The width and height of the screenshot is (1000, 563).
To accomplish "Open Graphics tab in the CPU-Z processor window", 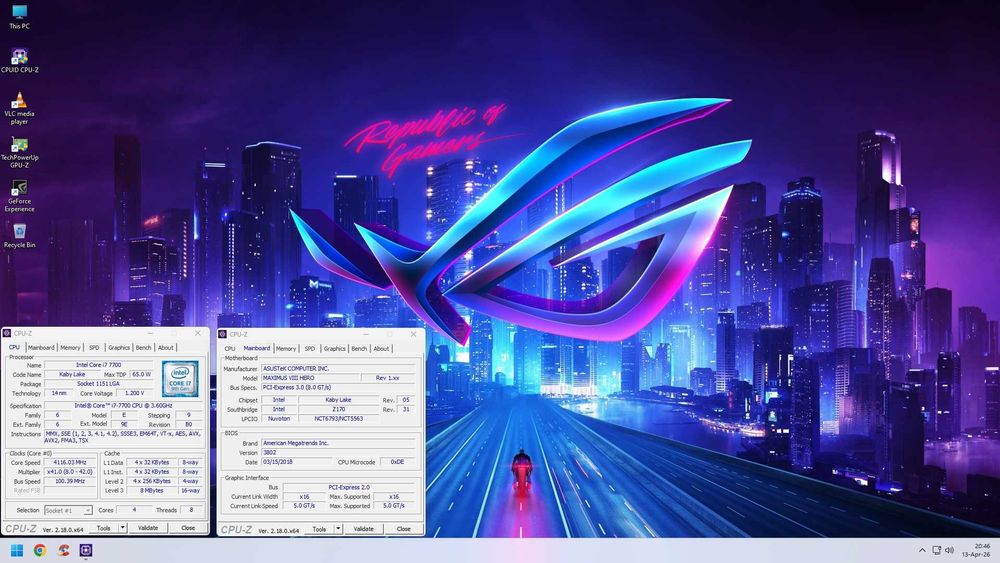I will coord(119,347).
